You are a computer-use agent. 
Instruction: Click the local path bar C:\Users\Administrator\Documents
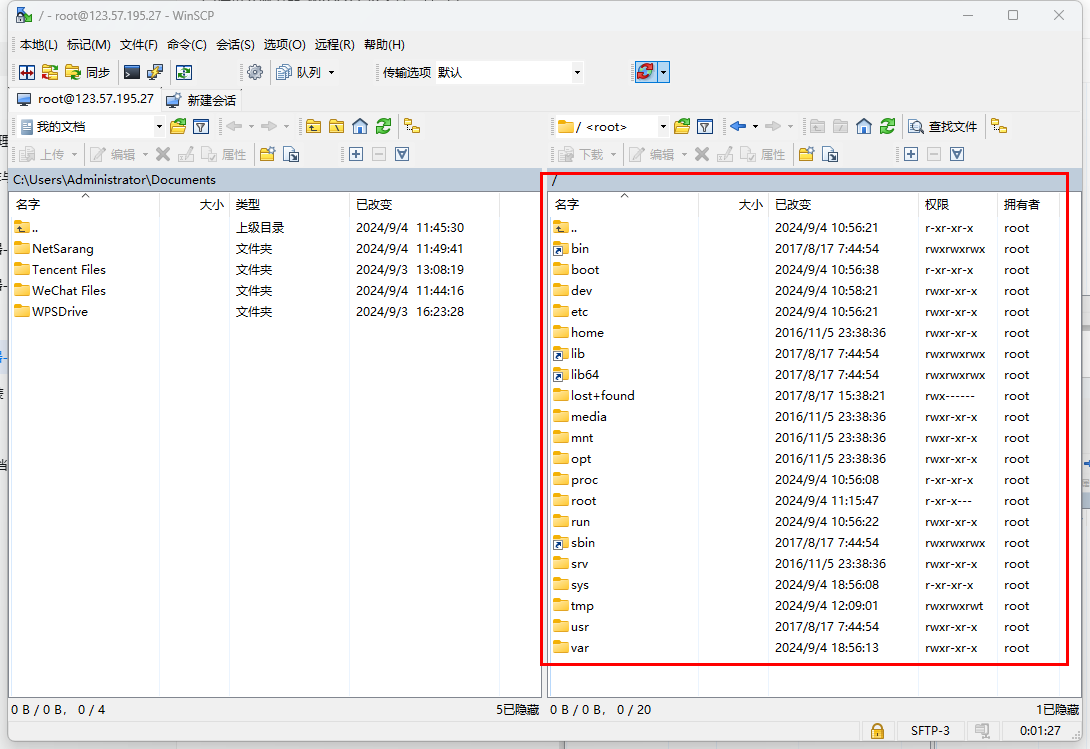275,179
